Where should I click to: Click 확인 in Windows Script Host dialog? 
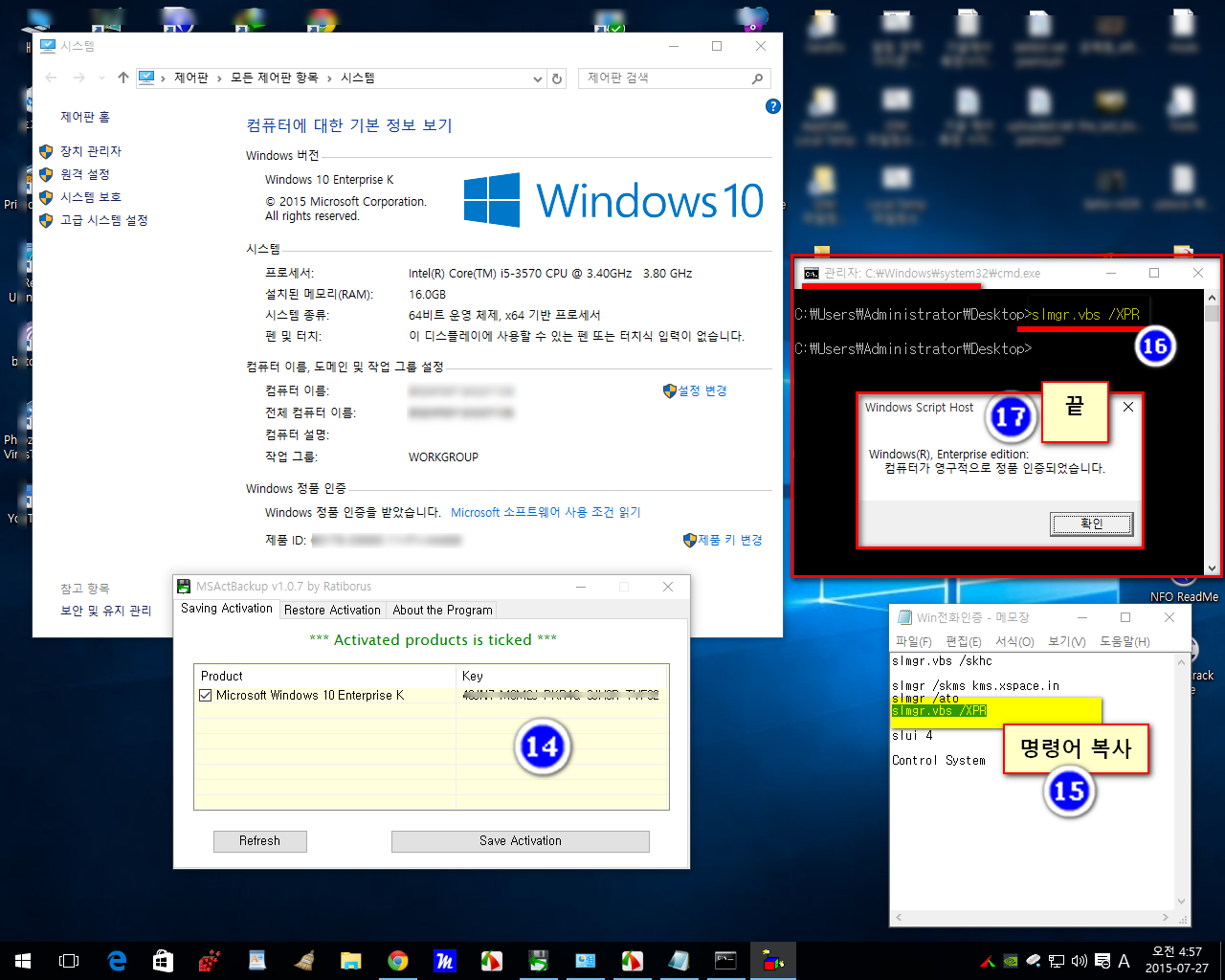pyautogui.click(x=1092, y=523)
